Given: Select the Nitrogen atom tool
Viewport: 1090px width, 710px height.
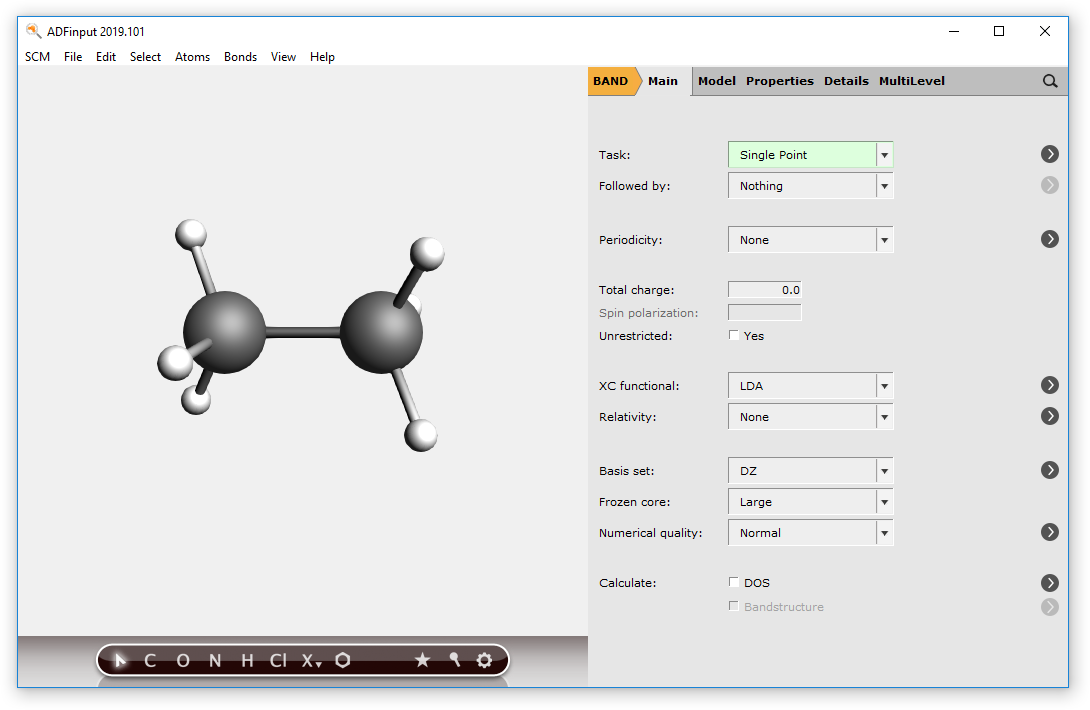Looking at the screenshot, I should click(214, 660).
